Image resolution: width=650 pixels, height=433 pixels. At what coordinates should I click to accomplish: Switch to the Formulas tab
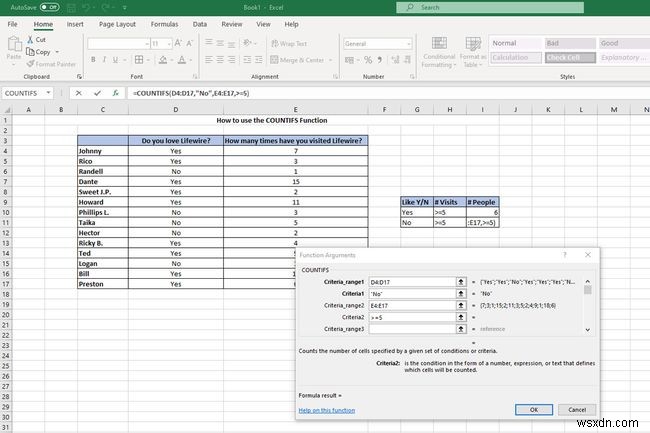pyautogui.click(x=164, y=24)
